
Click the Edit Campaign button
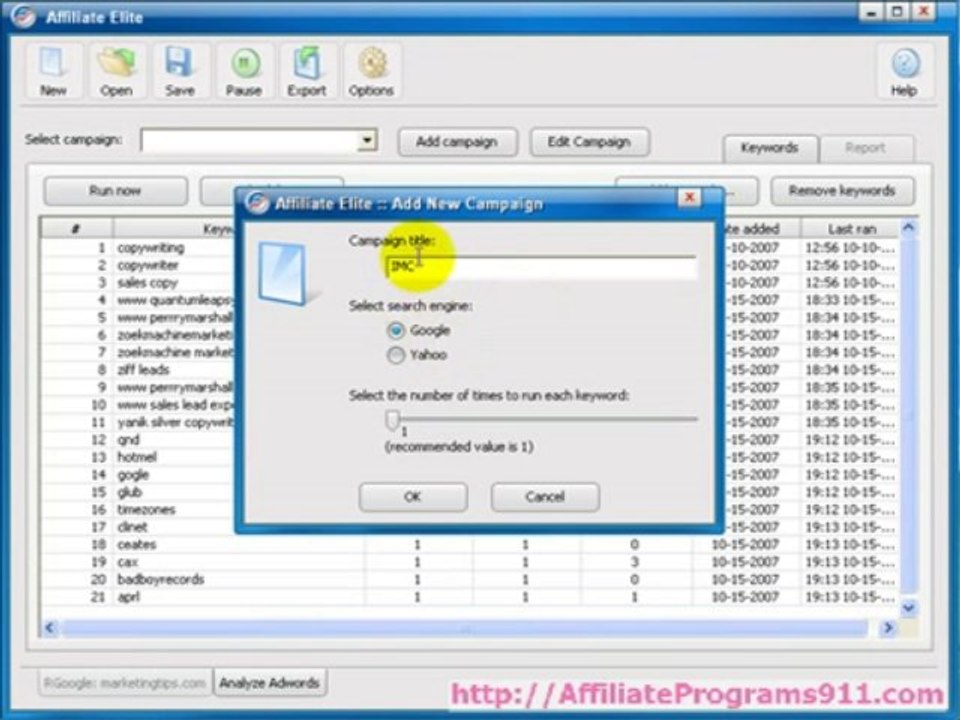pyautogui.click(x=589, y=142)
